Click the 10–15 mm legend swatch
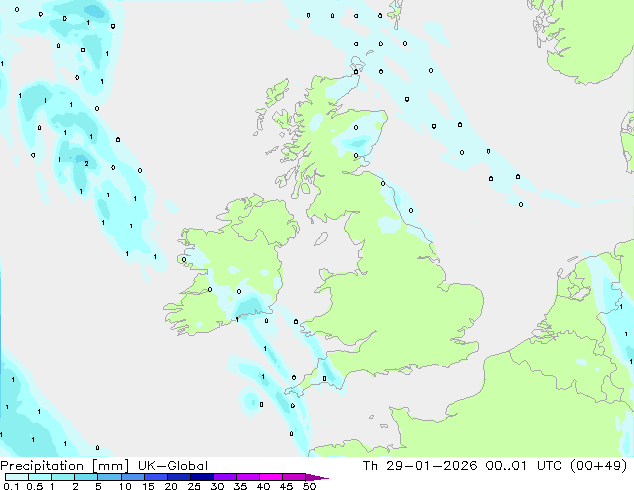 pyautogui.click(x=132, y=477)
